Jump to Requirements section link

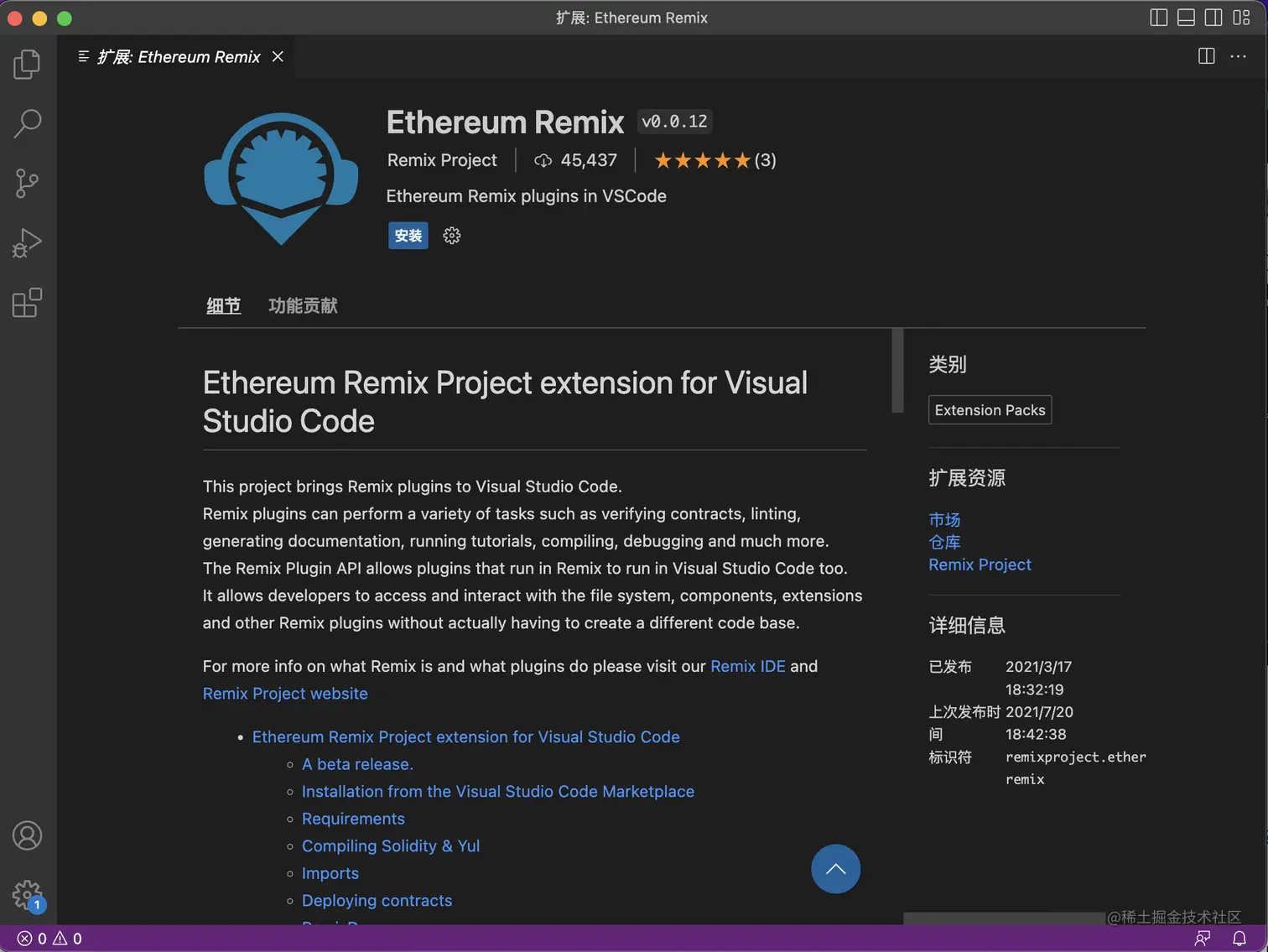(353, 819)
